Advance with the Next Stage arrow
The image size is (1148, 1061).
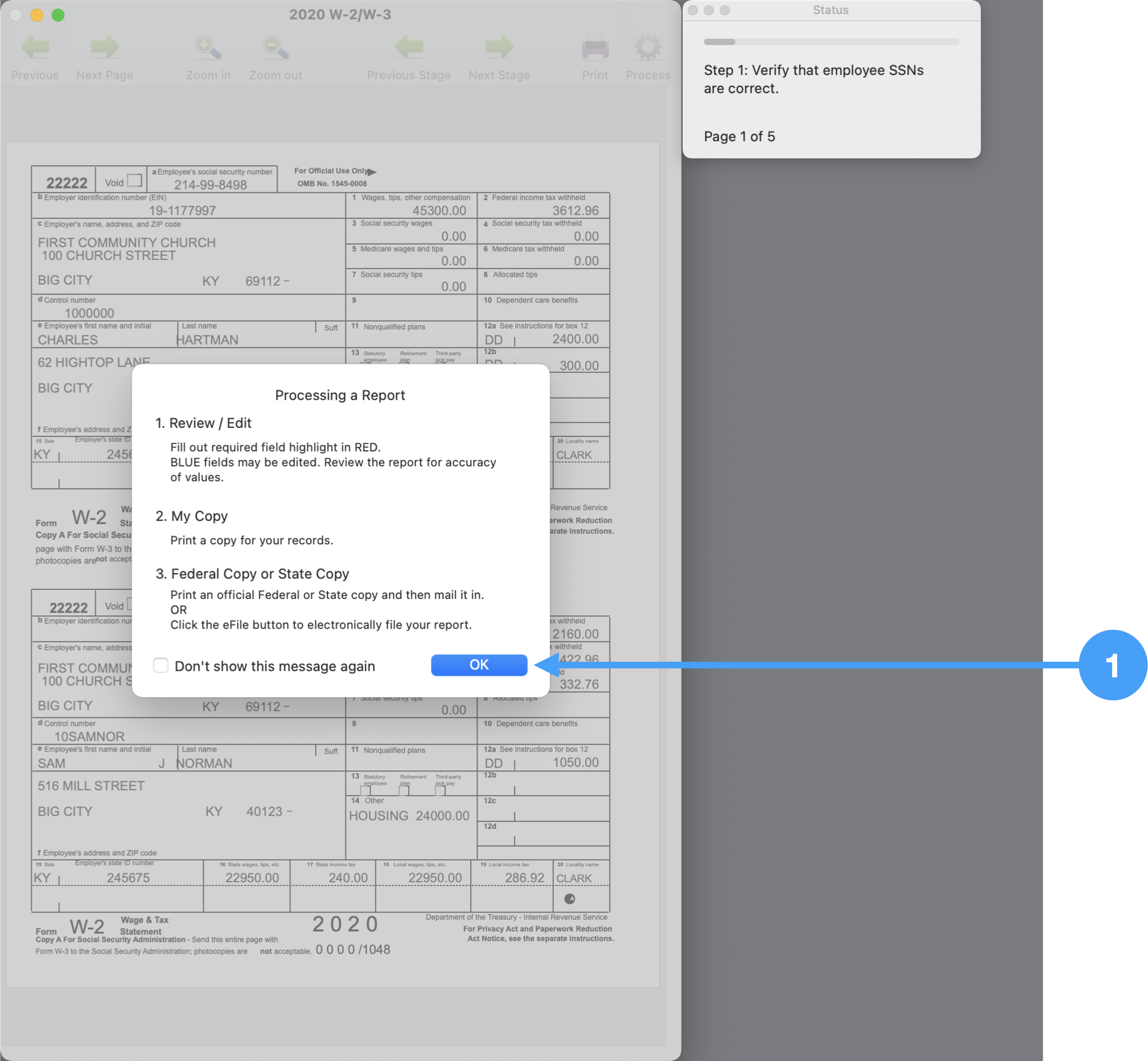[499, 47]
